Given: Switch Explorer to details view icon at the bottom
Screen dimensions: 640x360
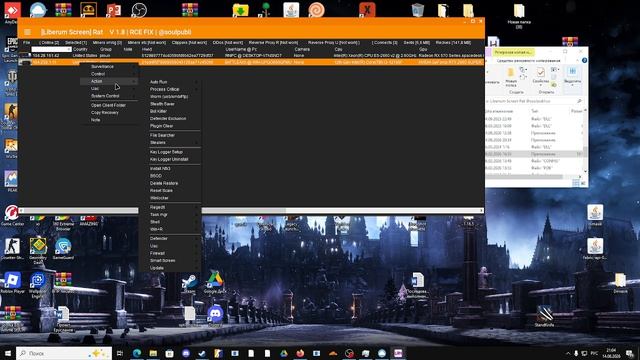Looking at the screenshot, I should pyautogui.click(x=576, y=183).
